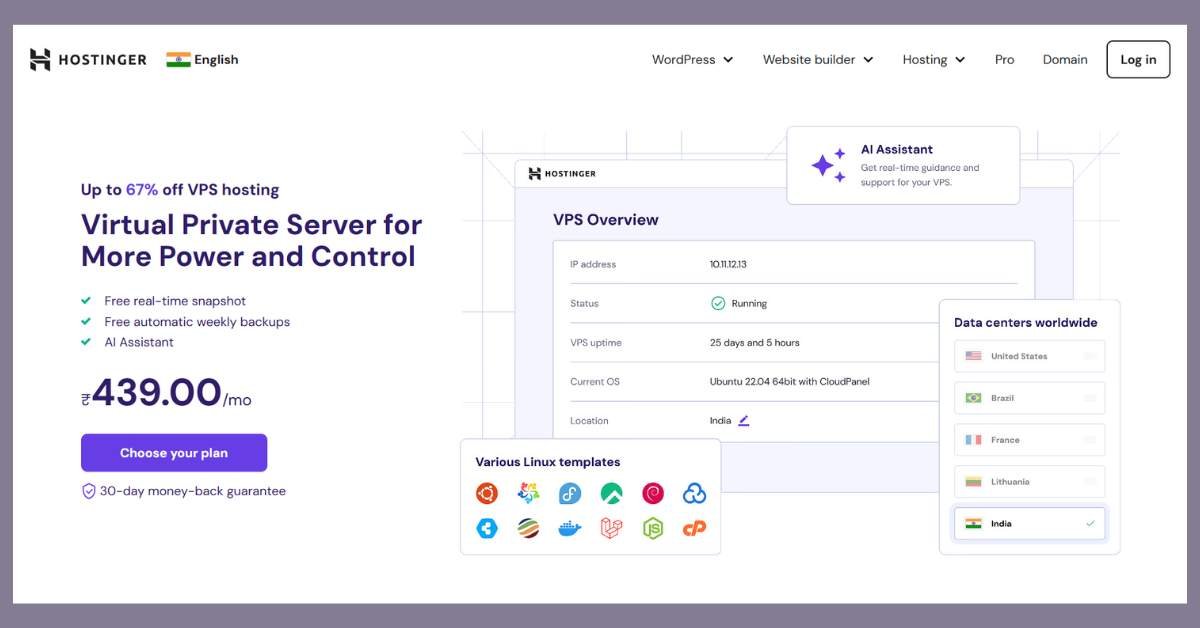Select Lithuania data center option
The image size is (1200, 628).
(1030, 482)
